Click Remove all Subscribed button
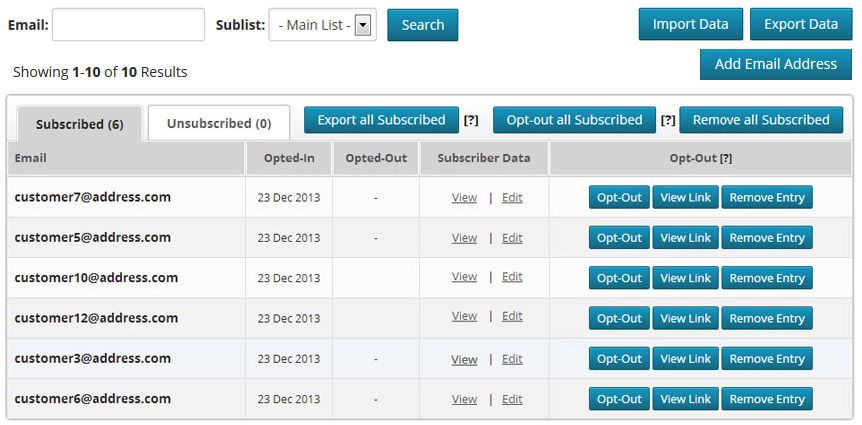 point(761,120)
